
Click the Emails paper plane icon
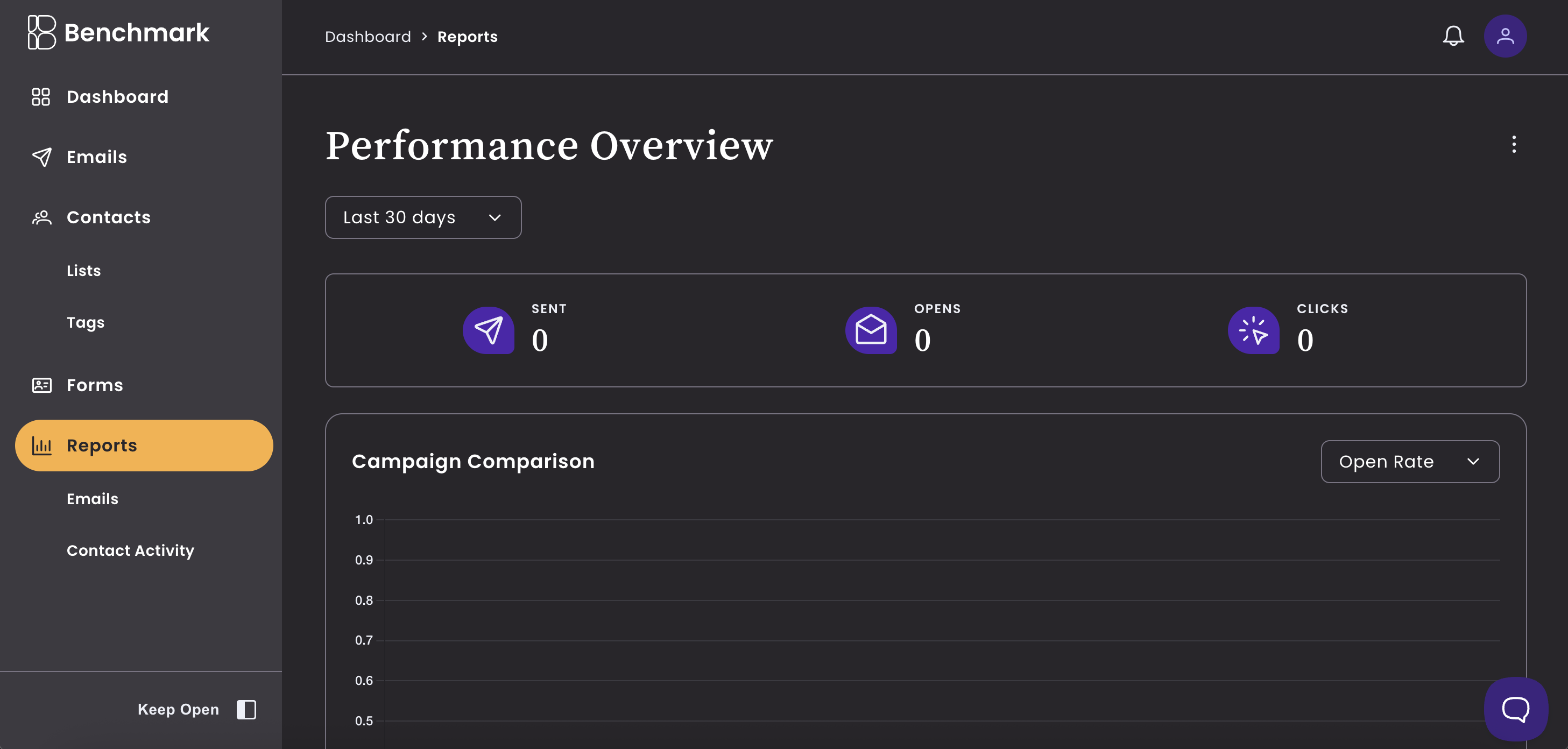(41, 157)
